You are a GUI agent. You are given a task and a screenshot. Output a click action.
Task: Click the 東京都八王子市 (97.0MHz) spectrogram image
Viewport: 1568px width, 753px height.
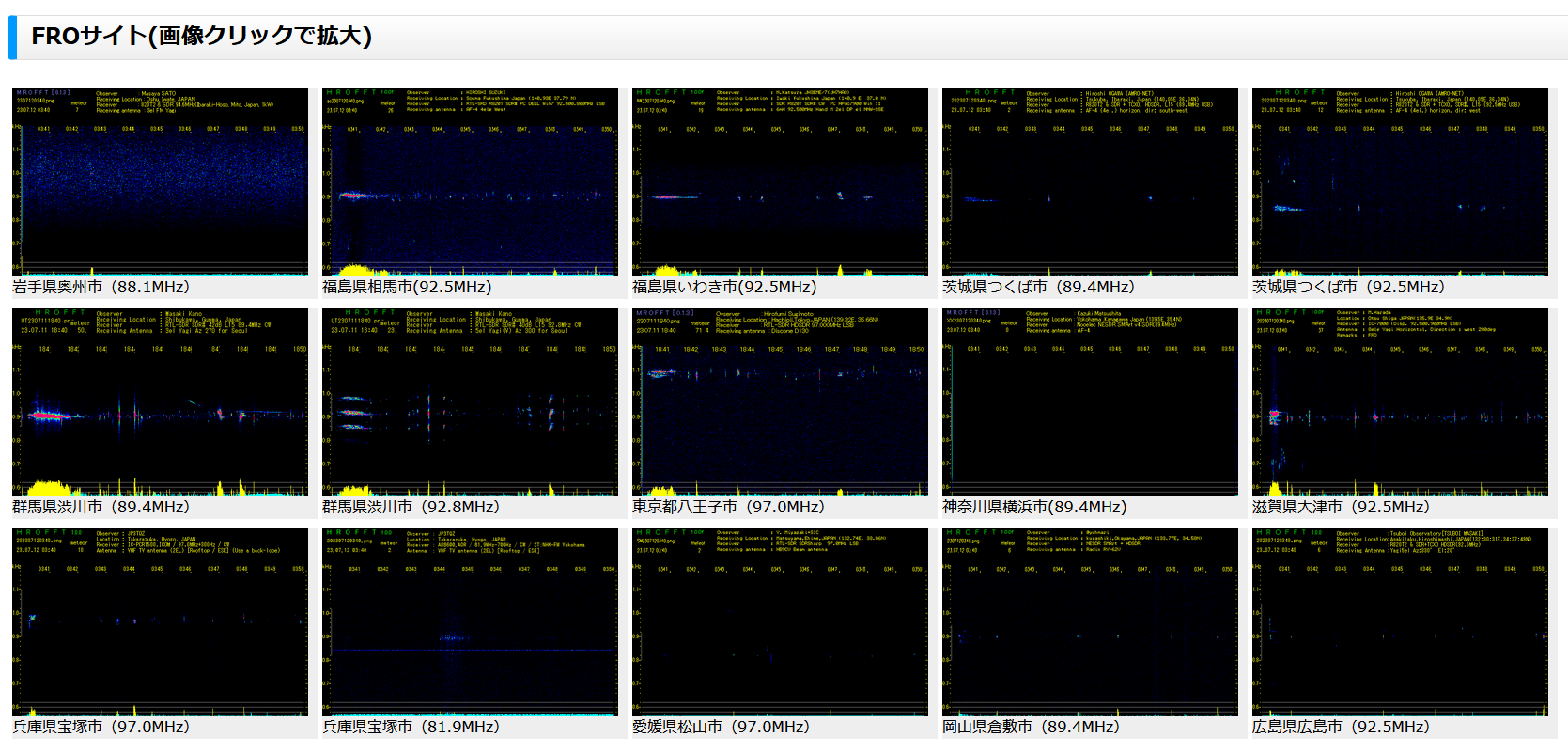(x=780, y=402)
